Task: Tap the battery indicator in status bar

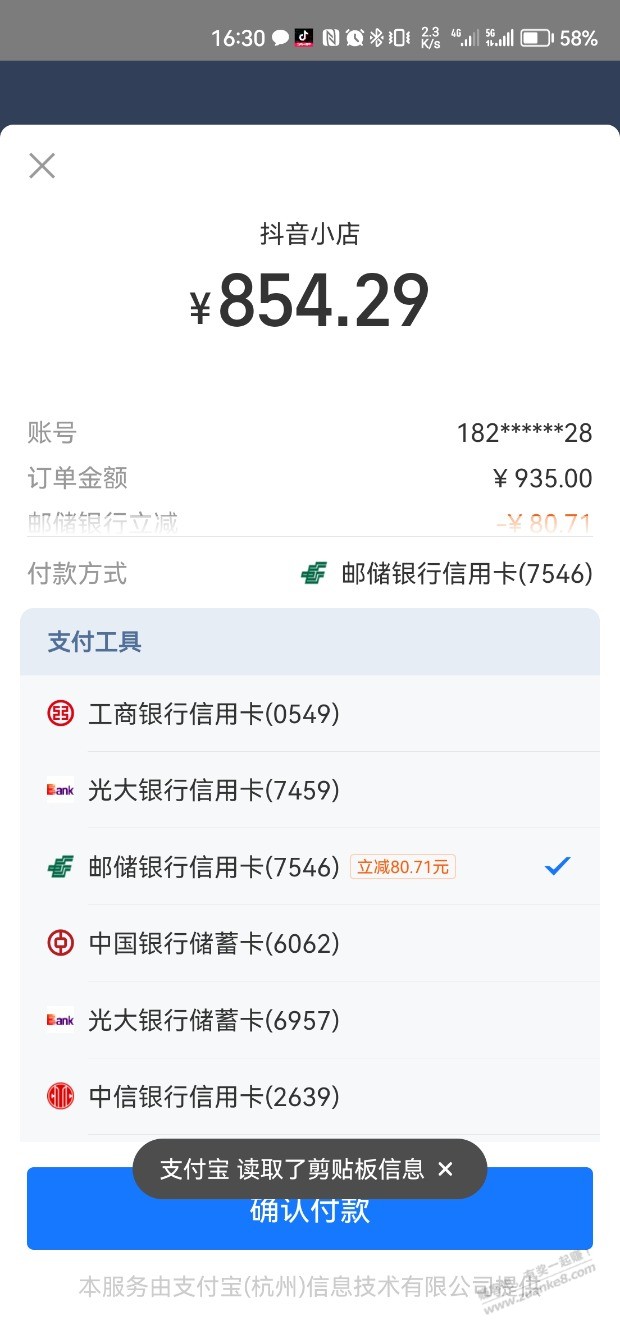Action: pyautogui.click(x=537, y=38)
